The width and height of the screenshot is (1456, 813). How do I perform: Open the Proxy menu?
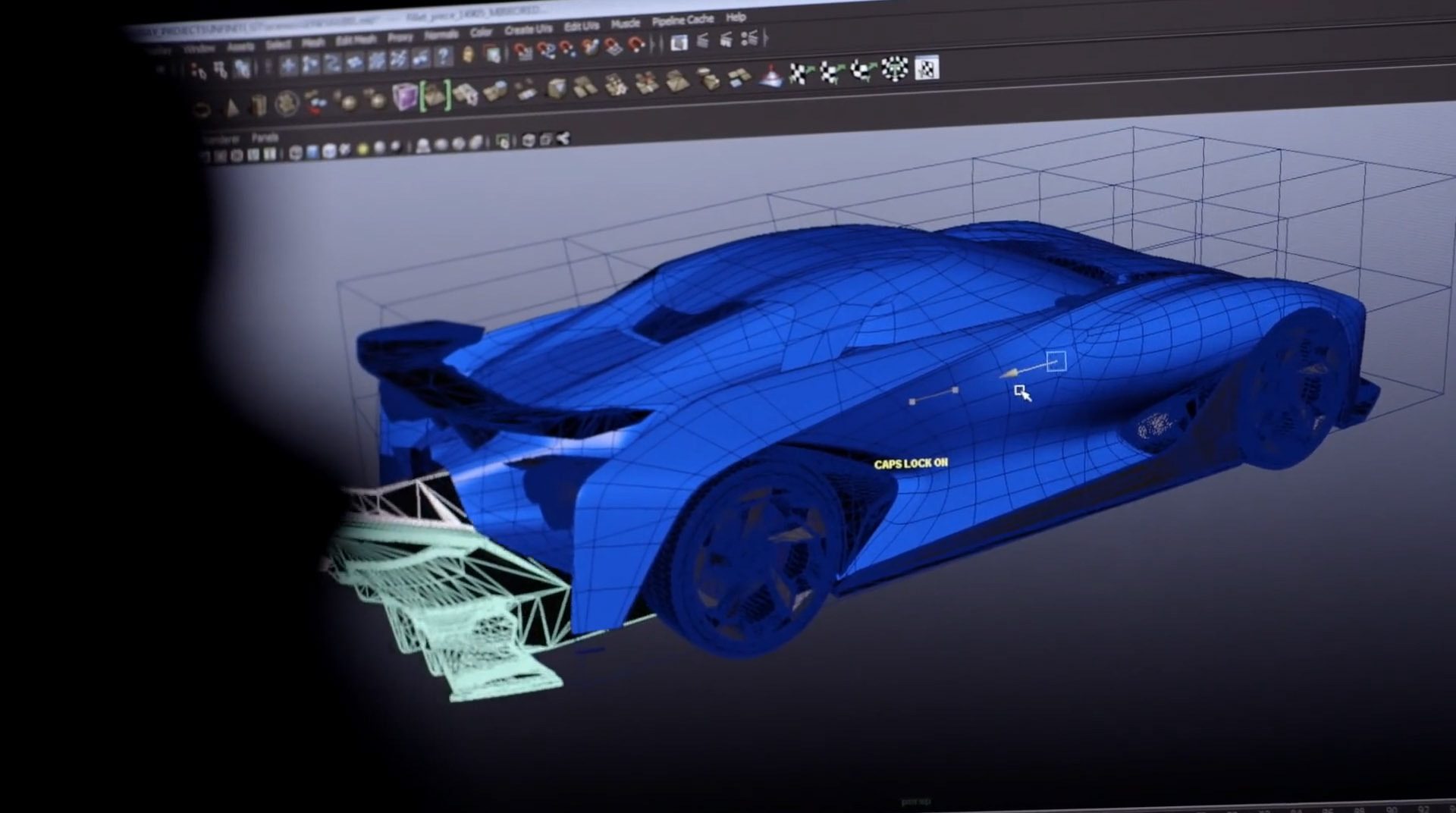click(x=400, y=38)
